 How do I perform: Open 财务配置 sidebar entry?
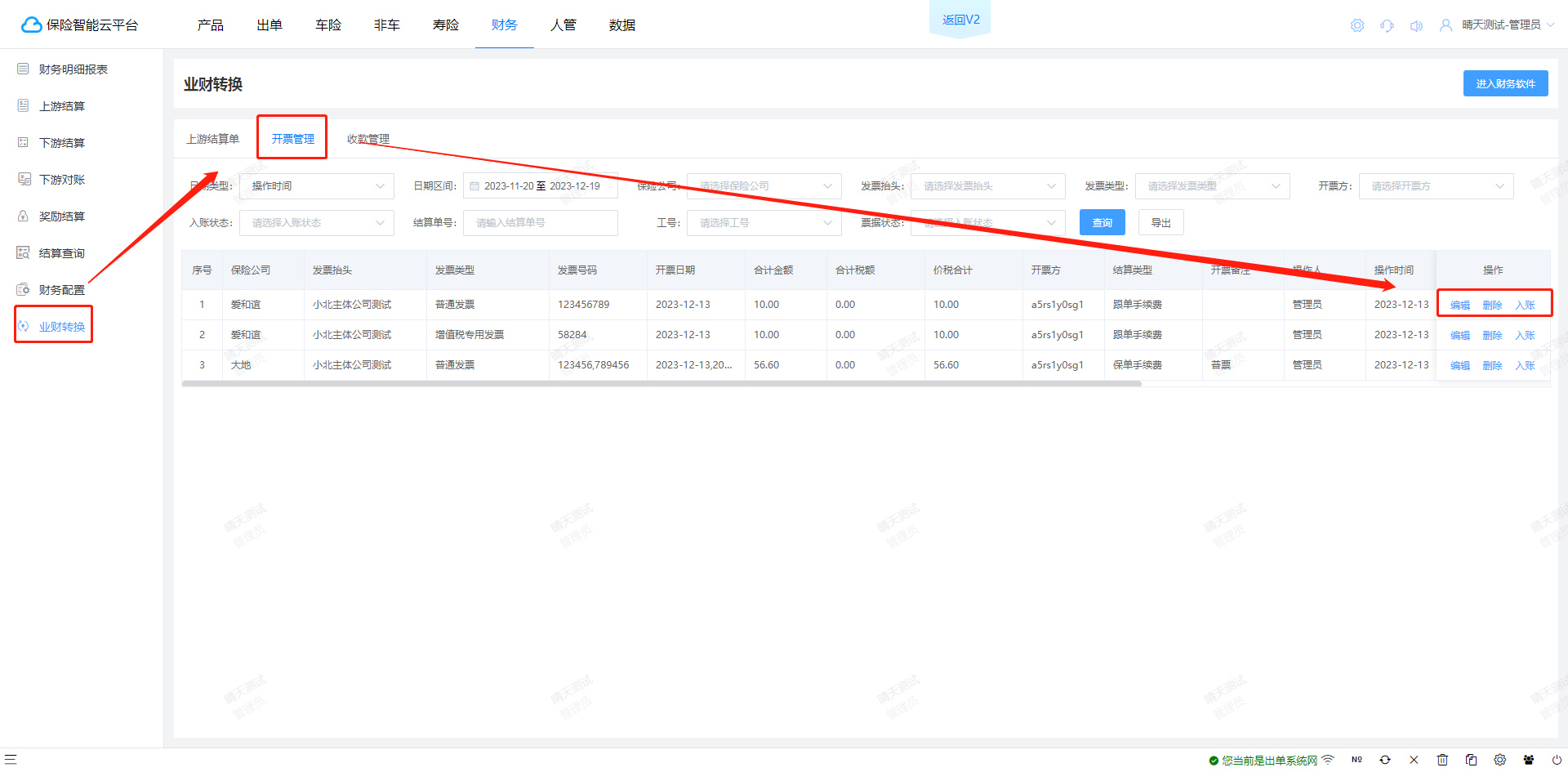(x=62, y=290)
